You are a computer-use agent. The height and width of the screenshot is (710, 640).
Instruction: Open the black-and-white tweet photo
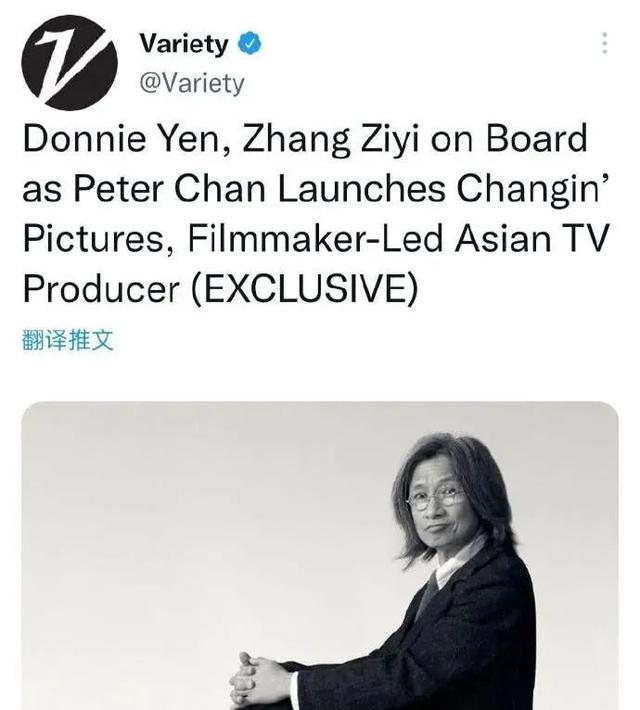[x=320, y=556]
